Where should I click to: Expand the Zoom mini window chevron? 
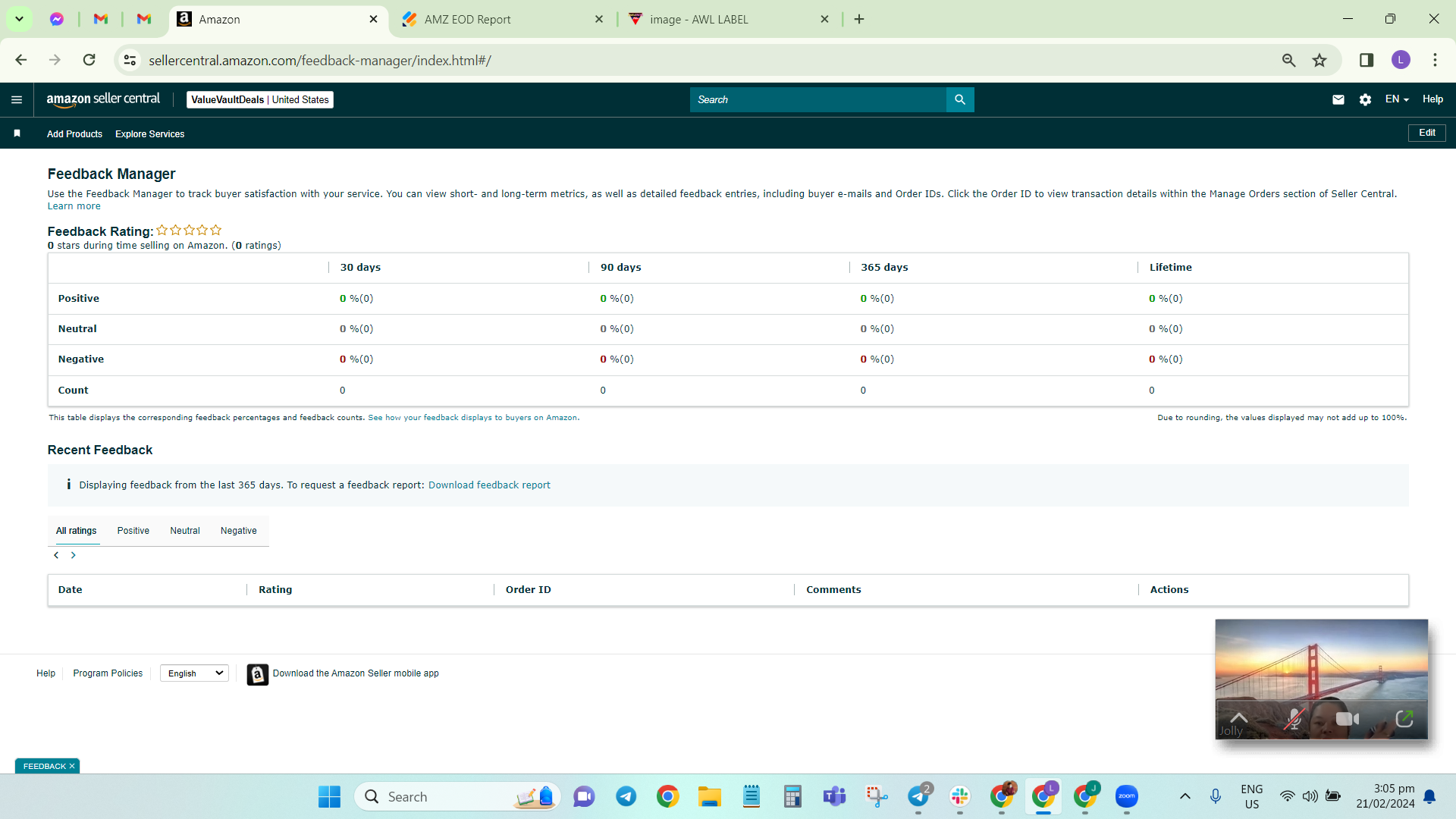1238,717
